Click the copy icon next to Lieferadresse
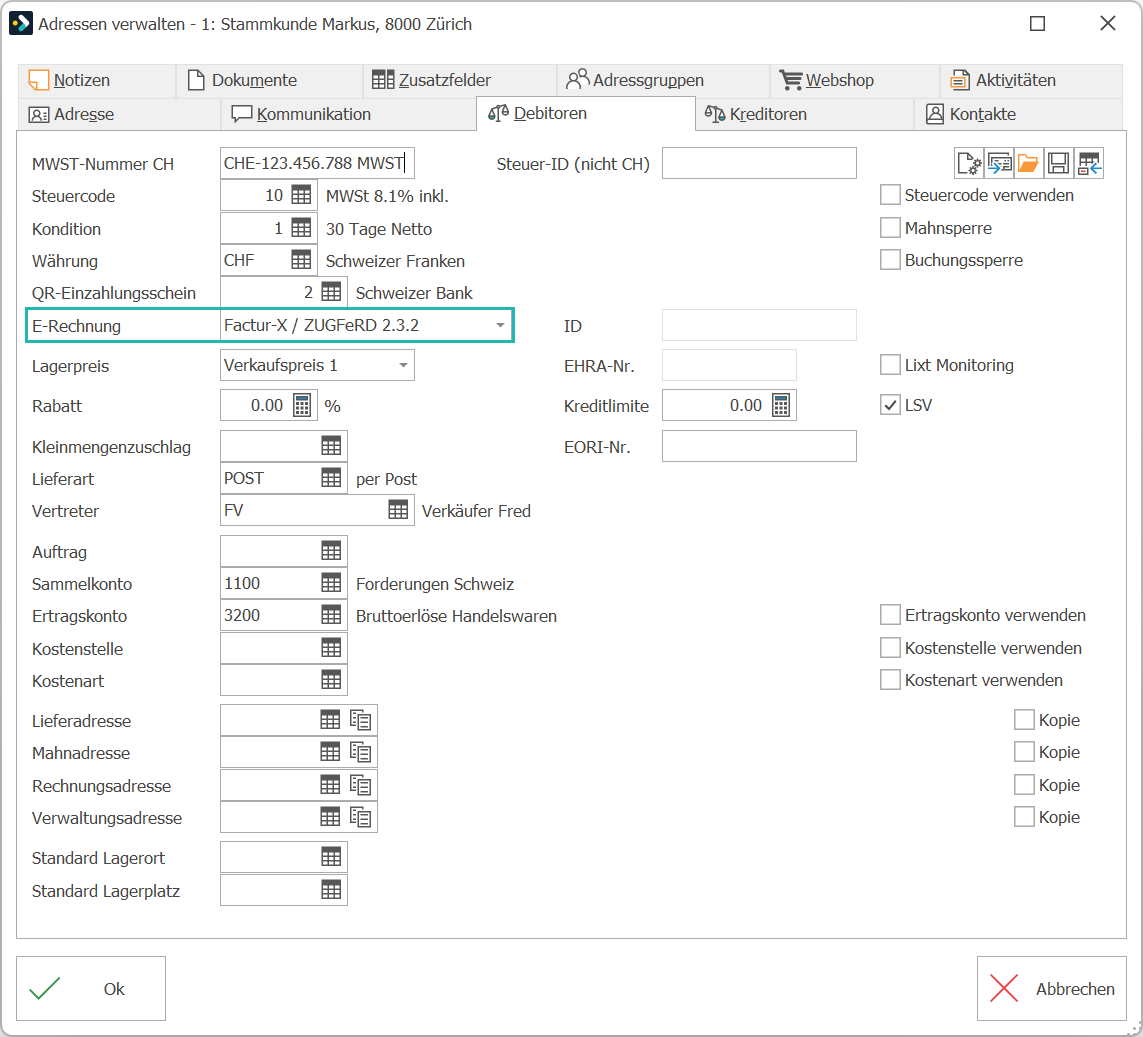The height and width of the screenshot is (1037, 1143). (361, 720)
